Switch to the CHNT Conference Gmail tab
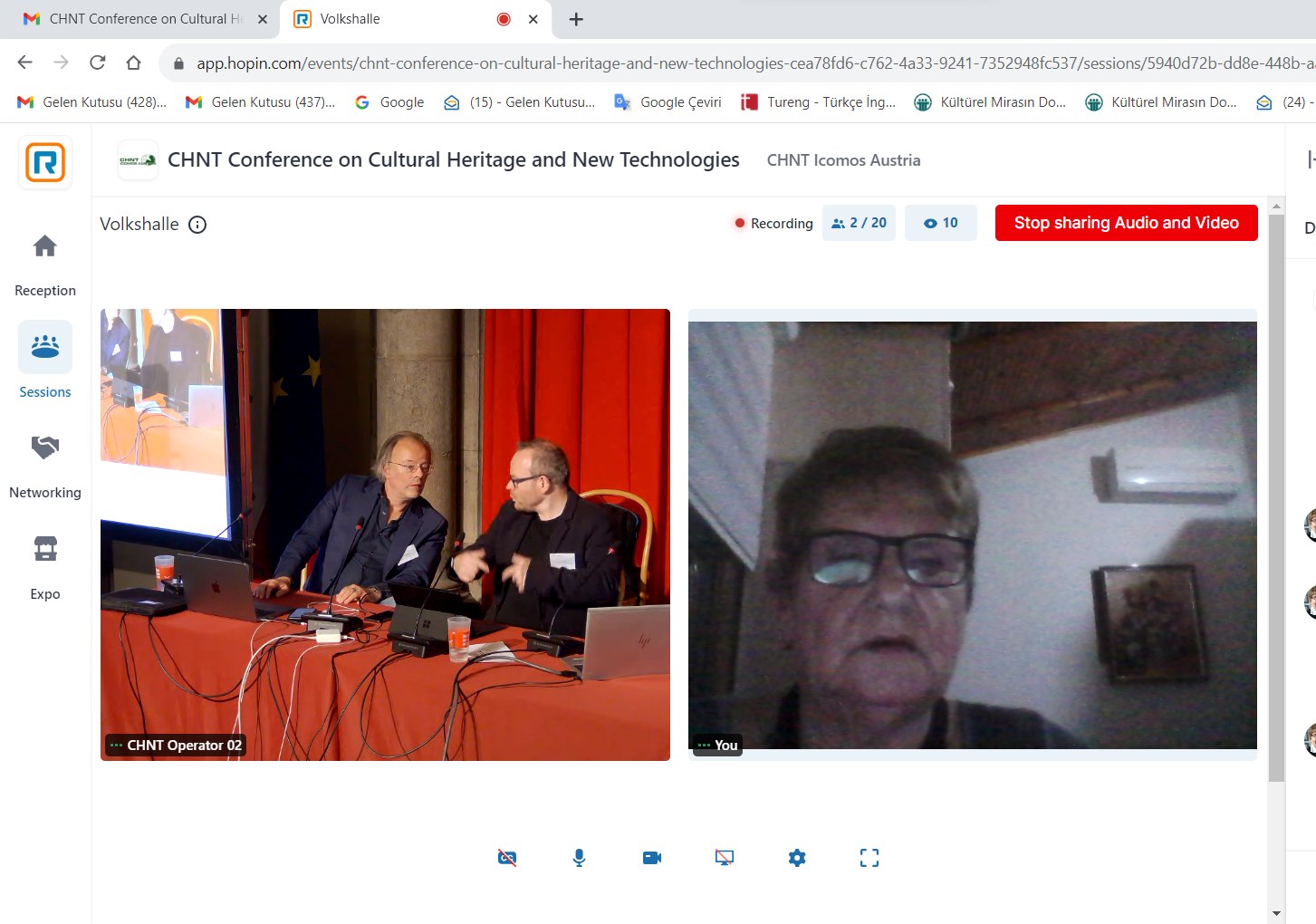Viewport: 1316px width, 924px height. tap(136, 19)
